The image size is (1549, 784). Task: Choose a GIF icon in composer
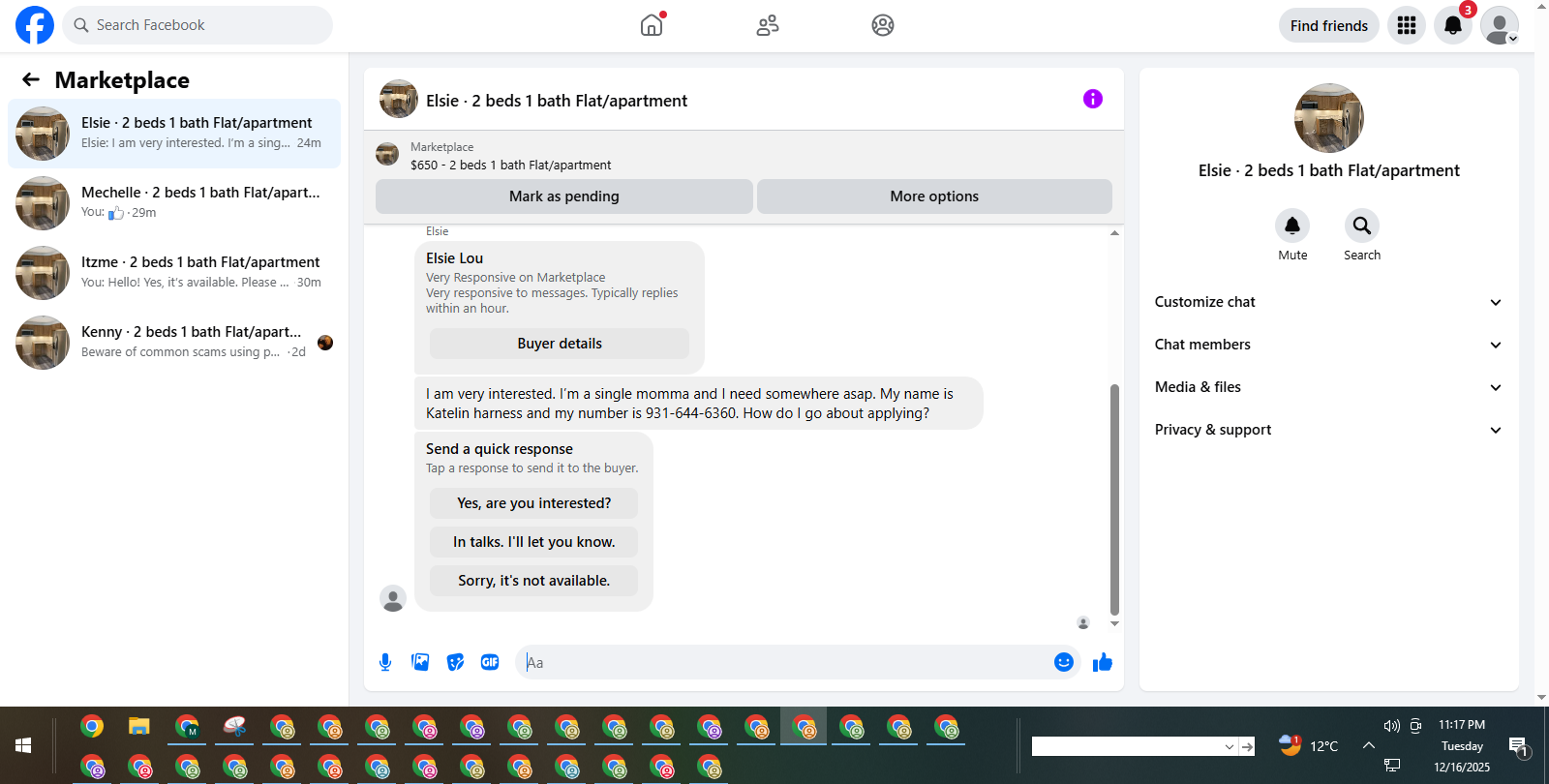coord(490,662)
